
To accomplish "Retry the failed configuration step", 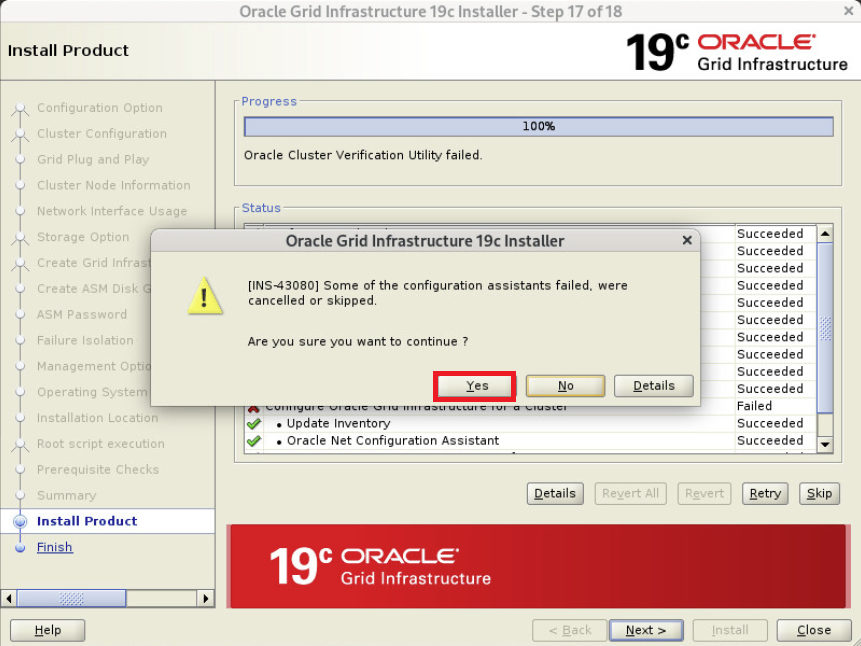I will click(x=765, y=493).
